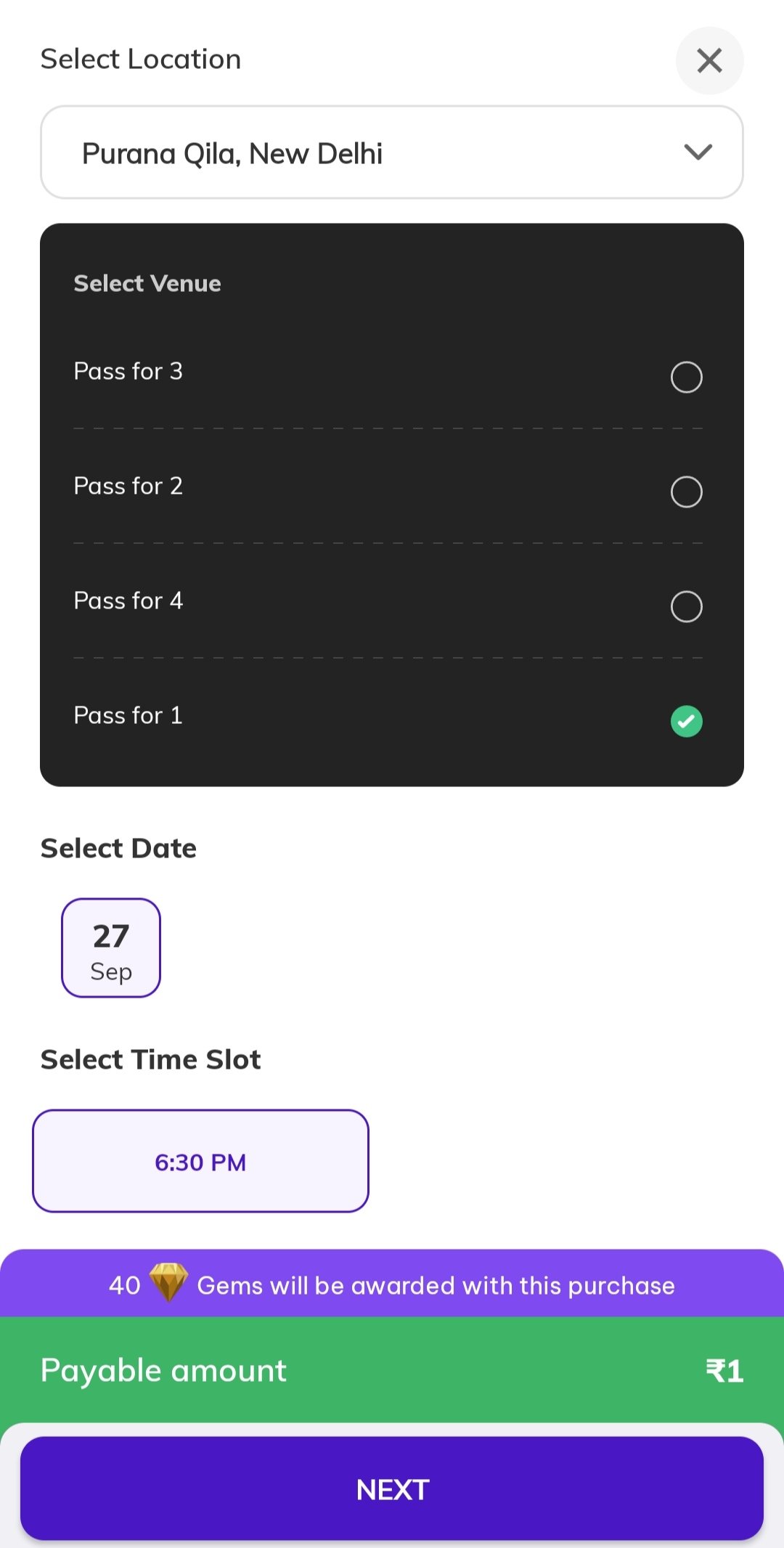
Task: Click the ₹1 payable price
Action: (724, 1371)
